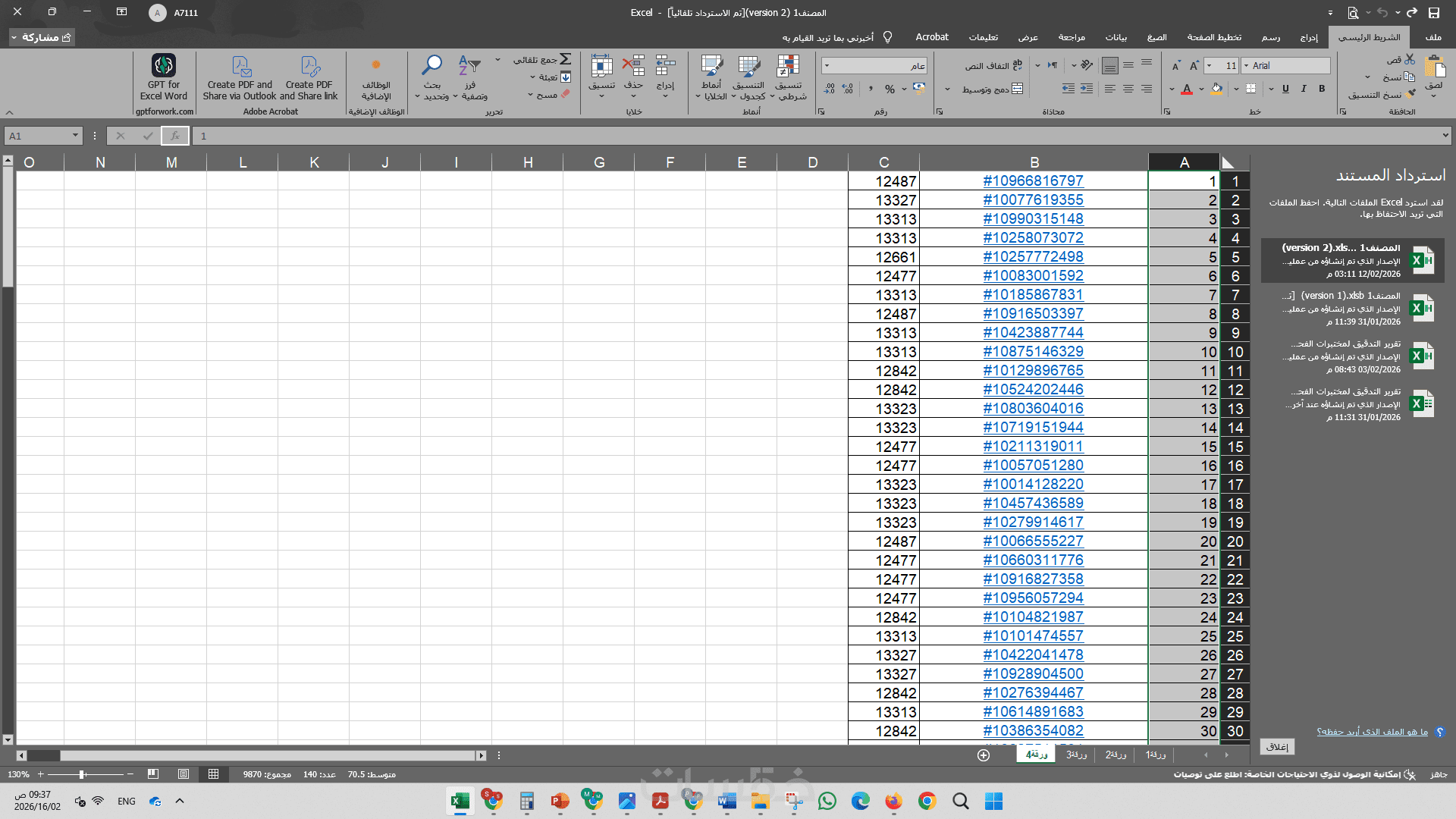Viewport: 1456px width, 819px height.
Task: Open WhatsApp from the taskbar
Action: coord(827,802)
